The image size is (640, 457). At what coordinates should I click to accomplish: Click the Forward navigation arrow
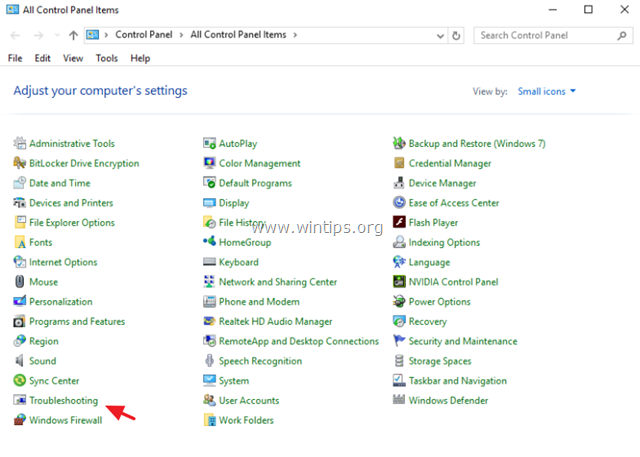click(38, 35)
